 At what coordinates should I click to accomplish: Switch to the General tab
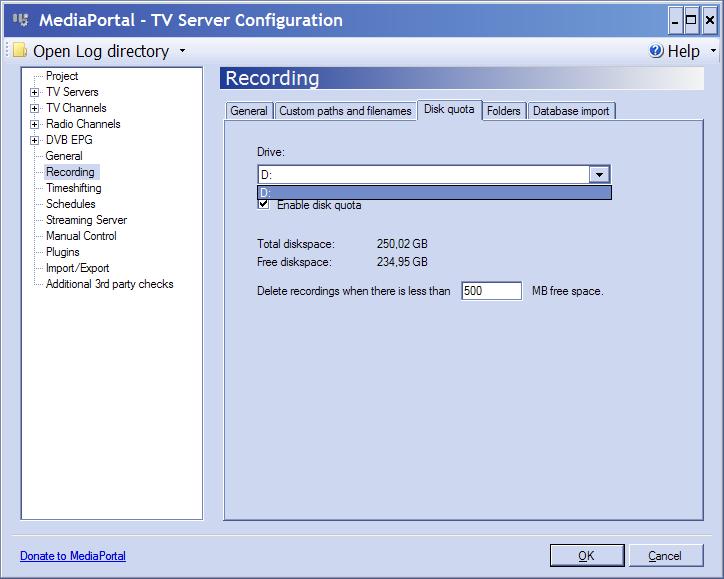pos(249,111)
